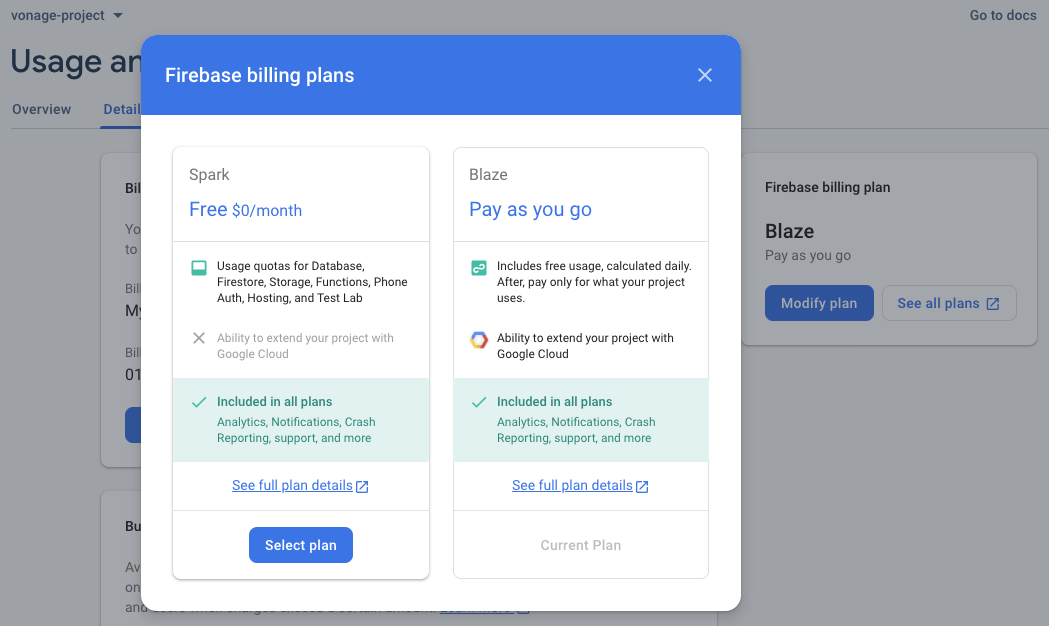Image resolution: width=1049 pixels, height=626 pixels.
Task: Click the Free $0/month price text
Action: click(246, 210)
